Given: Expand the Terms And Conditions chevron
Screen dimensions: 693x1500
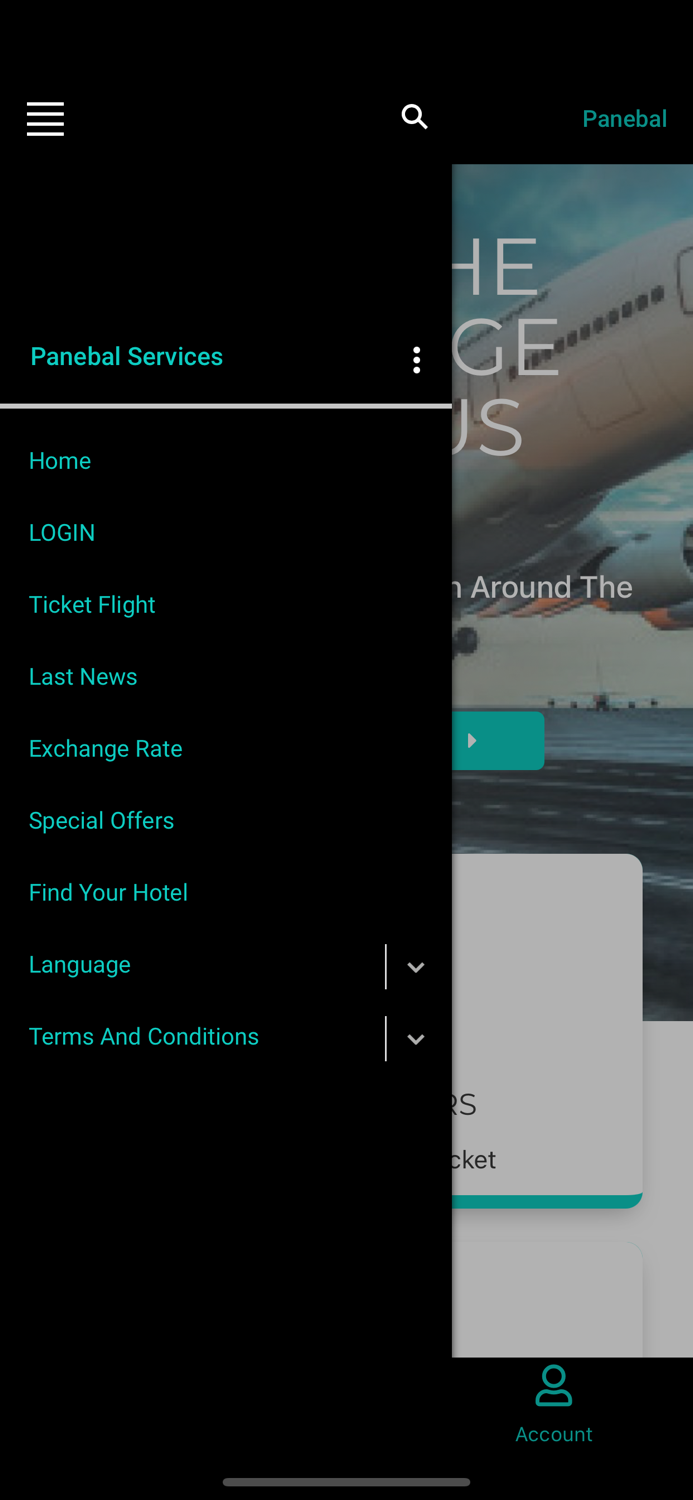Looking at the screenshot, I should pyautogui.click(x=416, y=1039).
